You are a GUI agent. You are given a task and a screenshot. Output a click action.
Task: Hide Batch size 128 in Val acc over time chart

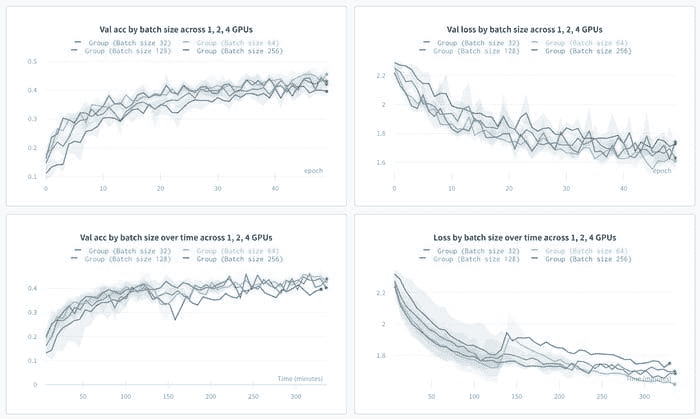click(x=126, y=259)
